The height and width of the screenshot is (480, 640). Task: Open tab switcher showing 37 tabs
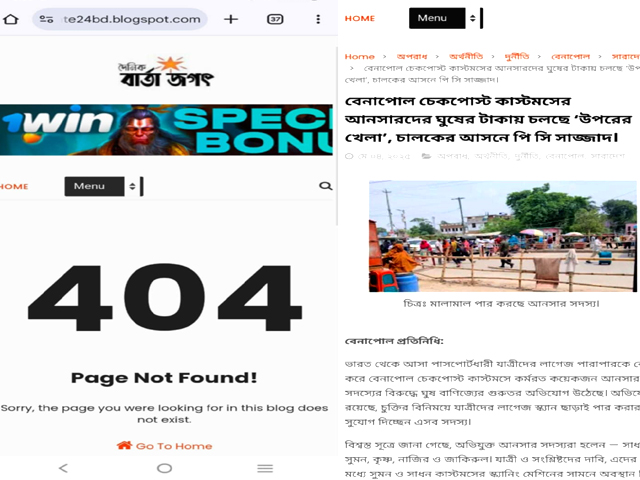tap(275, 19)
